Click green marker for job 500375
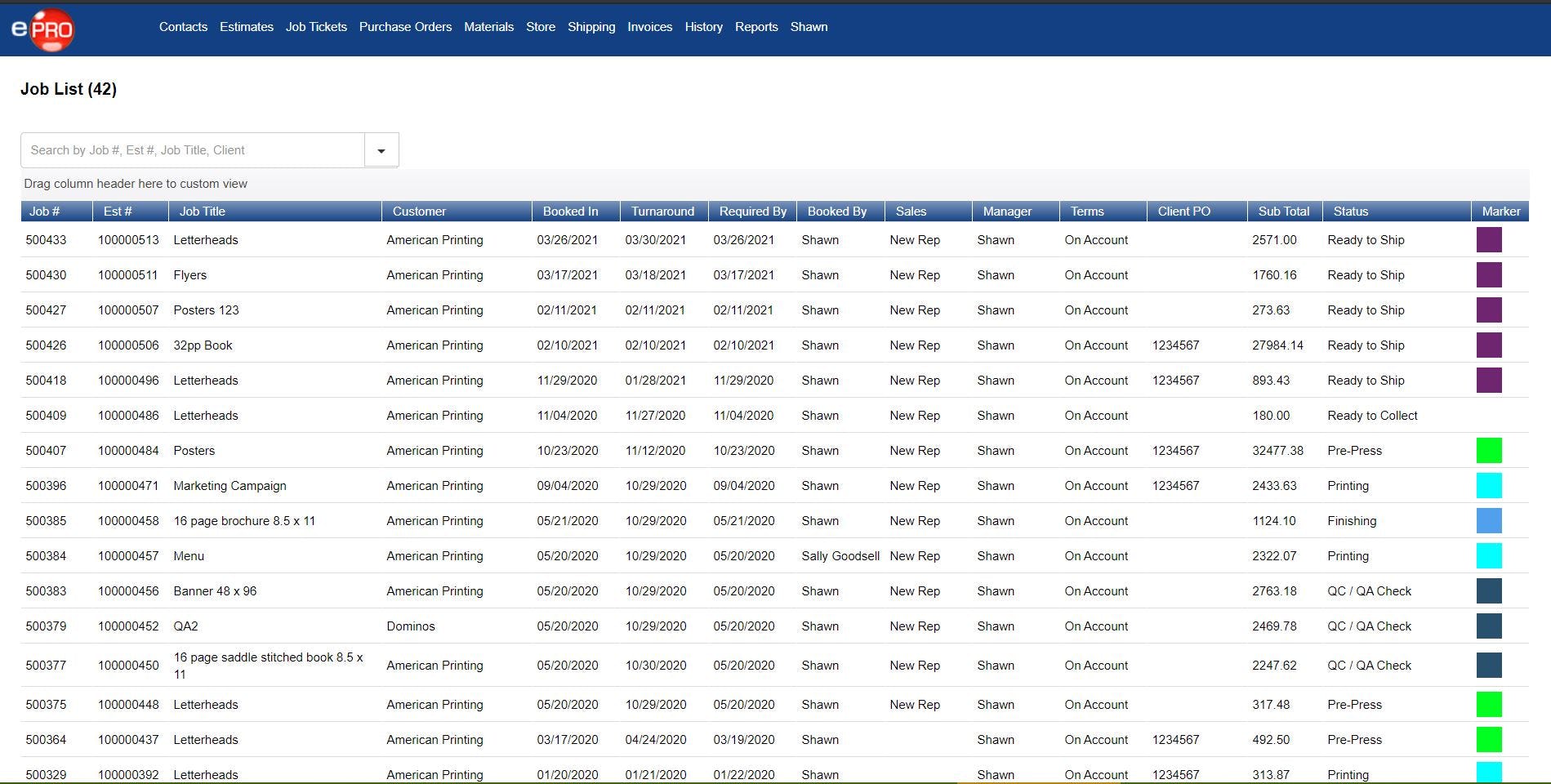The image size is (1551, 784). [1489, 705]
